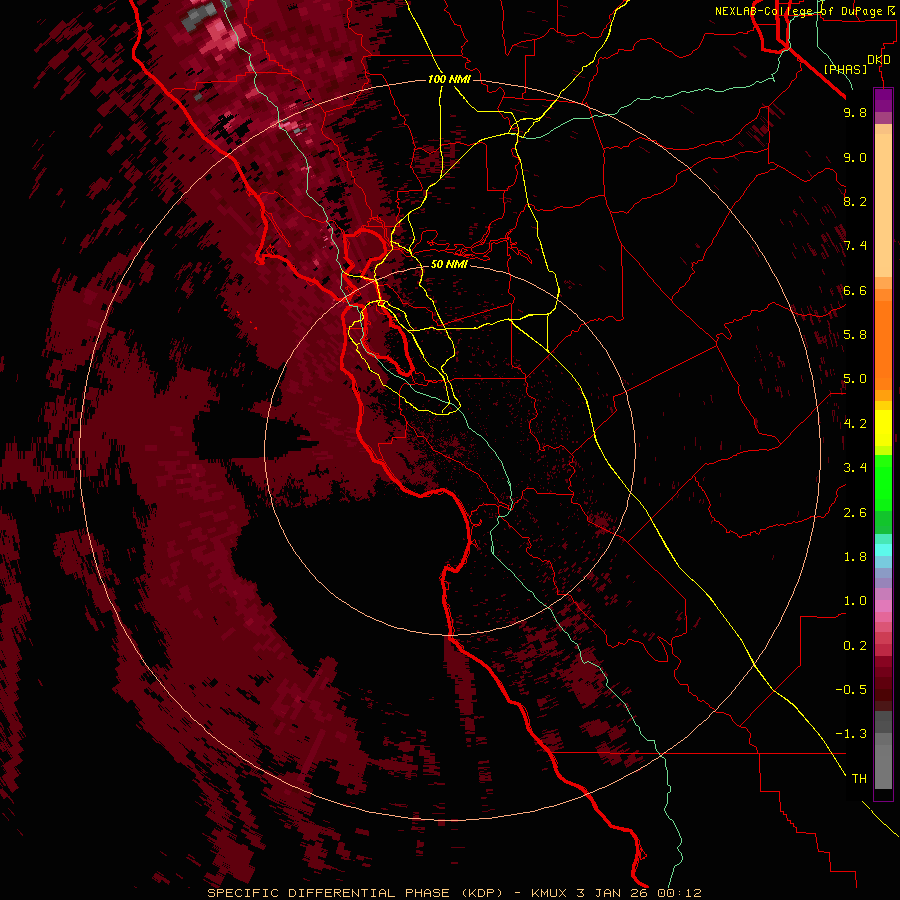Click the 5.0 legend value
This screenshot has height=900, width=900.
[855, 379]
